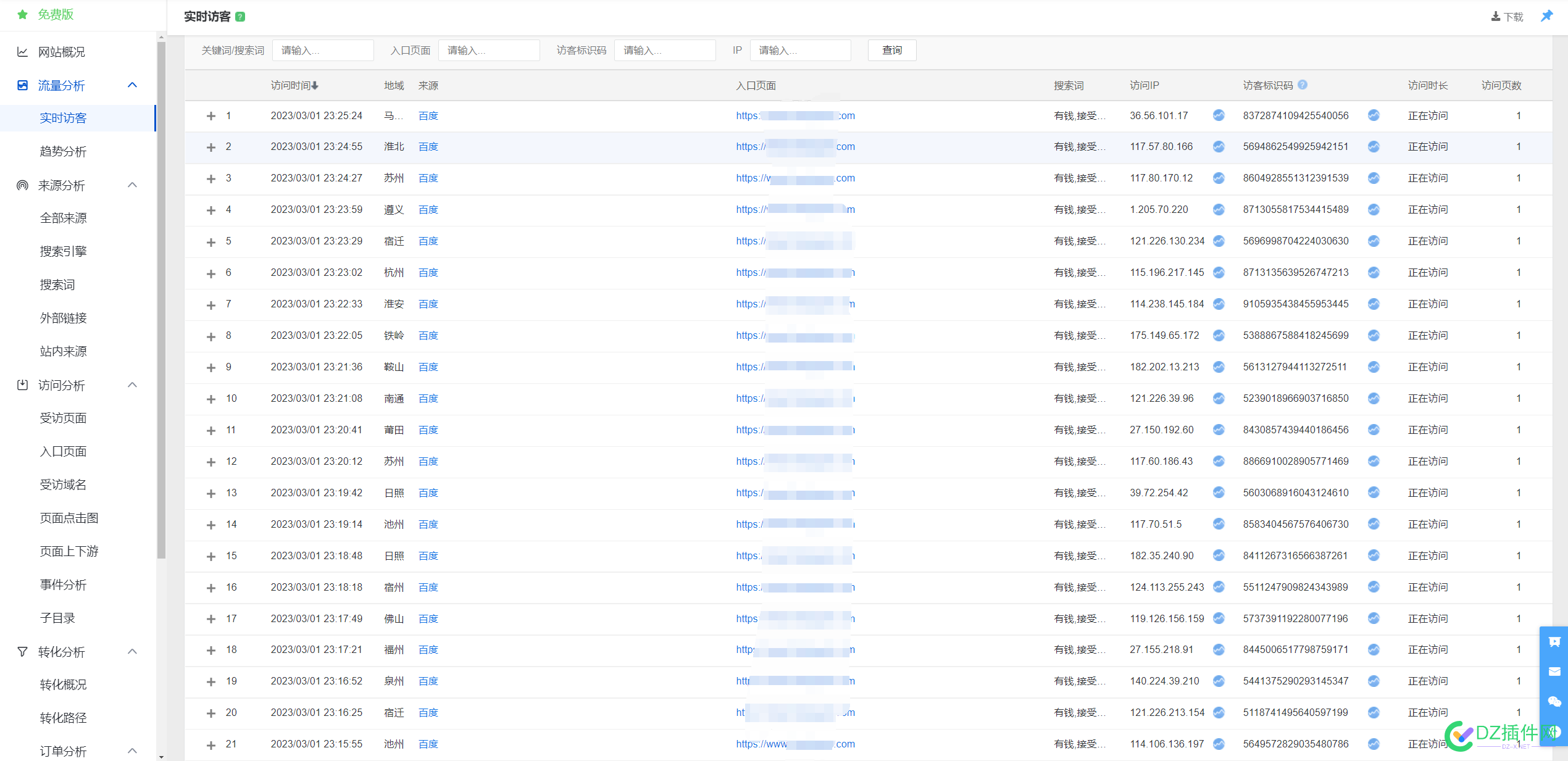Viewport: 1568px width, 761px height.
Task: Open 趋势分析 in the sidebar
Action: (63, 151)
